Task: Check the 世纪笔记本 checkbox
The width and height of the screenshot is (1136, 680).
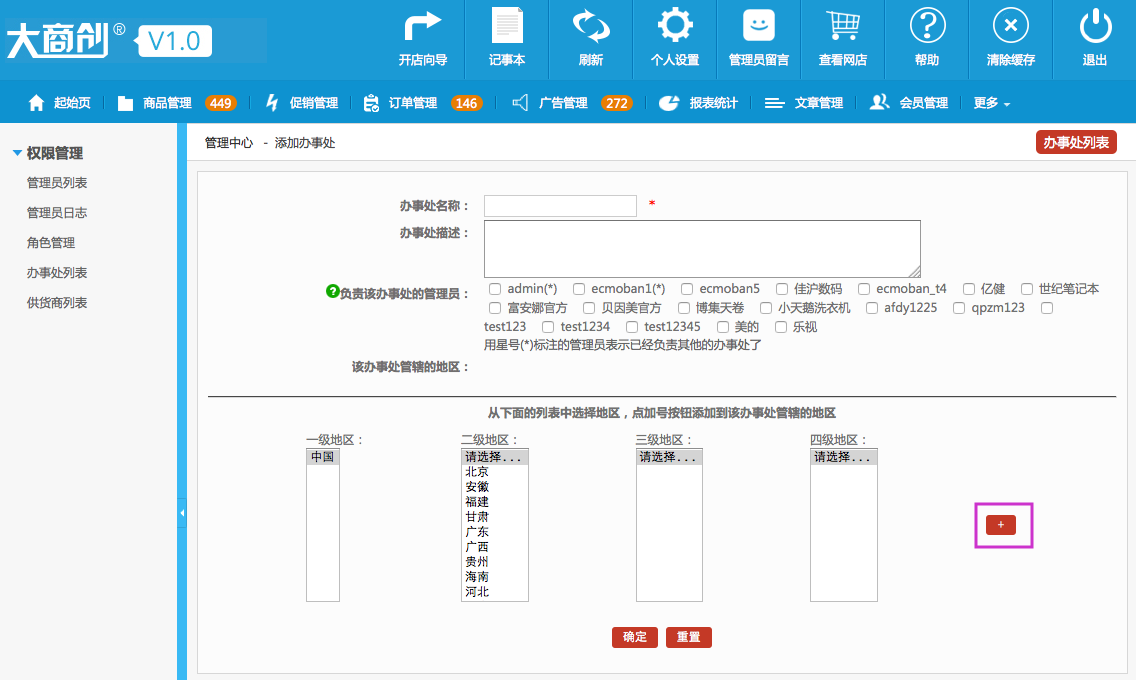Action: 1027,289
